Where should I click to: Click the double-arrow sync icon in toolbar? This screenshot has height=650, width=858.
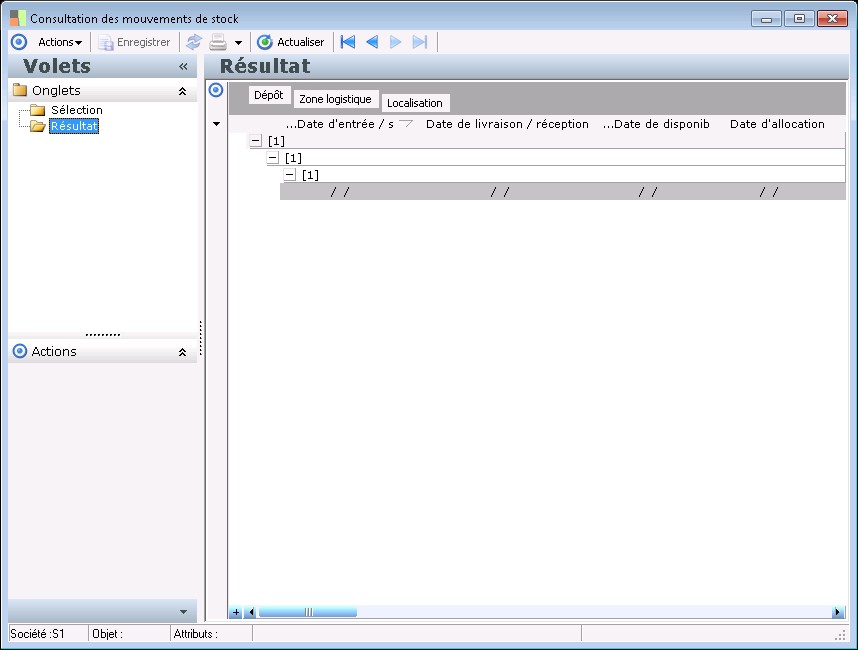click(193, 42)
